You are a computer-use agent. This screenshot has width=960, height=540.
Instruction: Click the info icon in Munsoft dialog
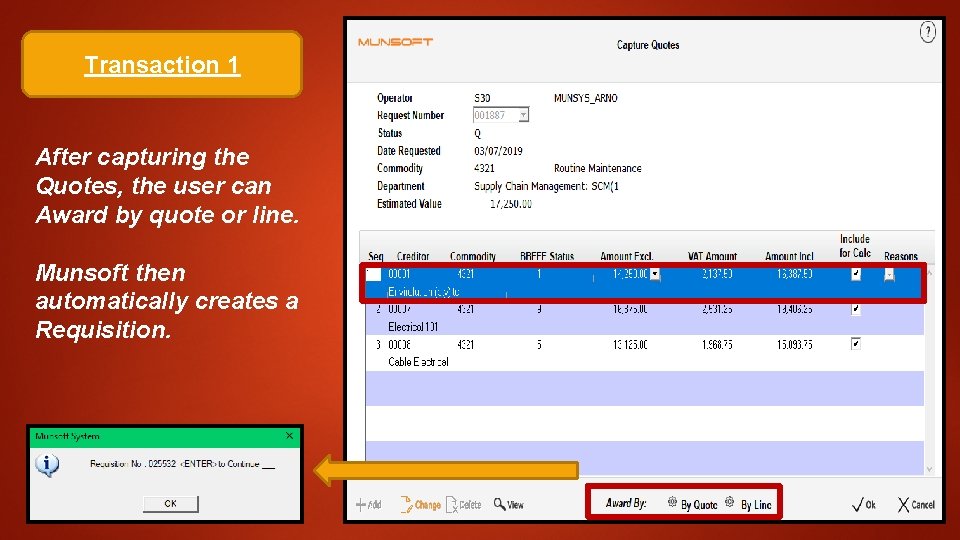coord(47,465)
